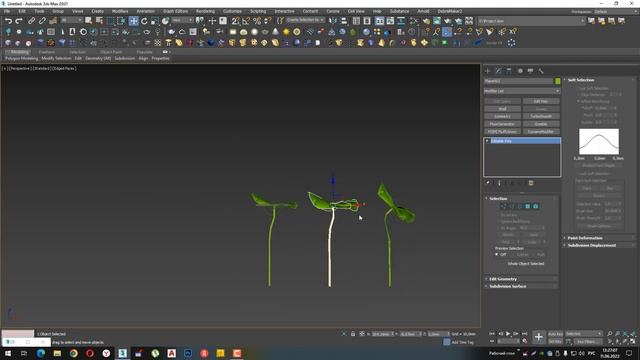The image size is (640, 360).
Task: Open the Workspaces dropdown
Action: tap(617, 11)
